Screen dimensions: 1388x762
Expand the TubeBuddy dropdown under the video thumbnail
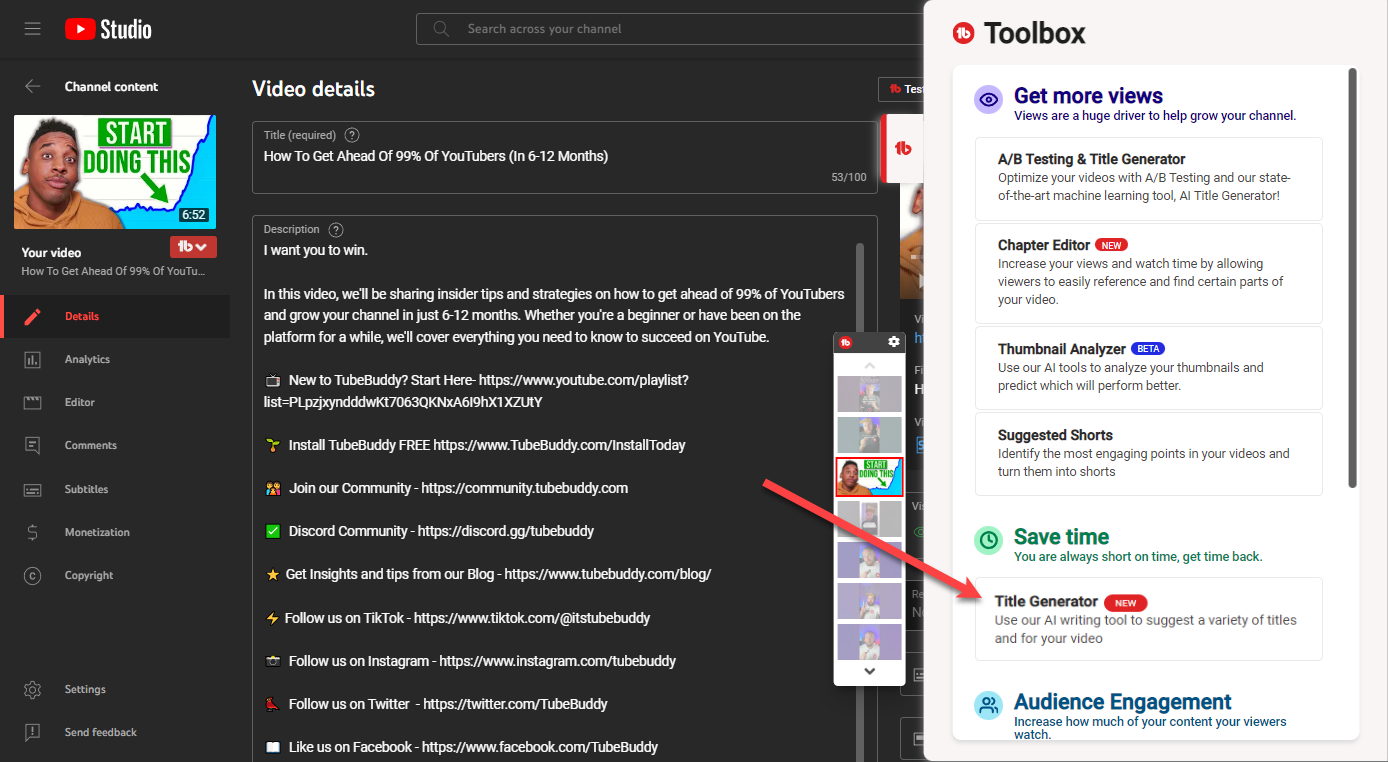tap(193, 247)
